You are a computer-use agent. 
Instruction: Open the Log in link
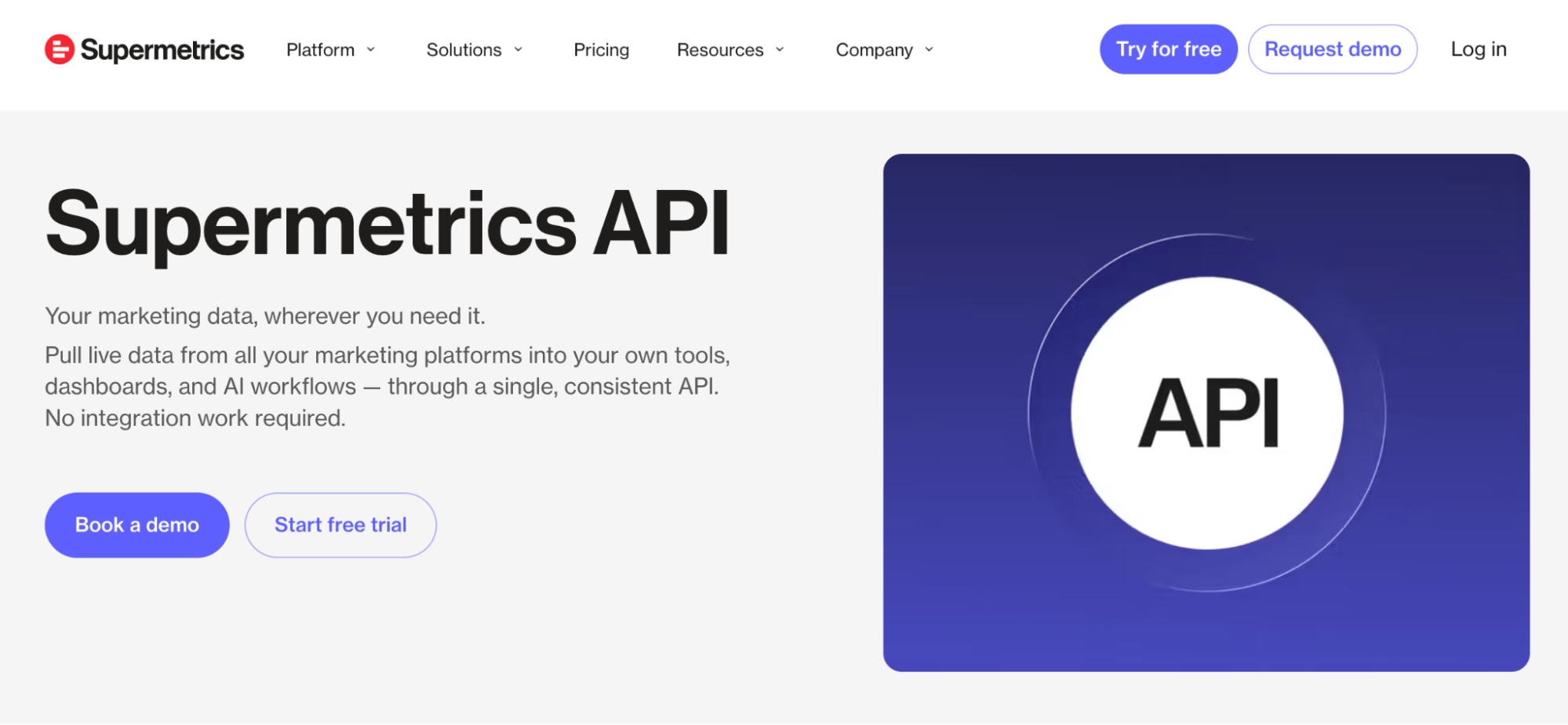click(1479, 49)
